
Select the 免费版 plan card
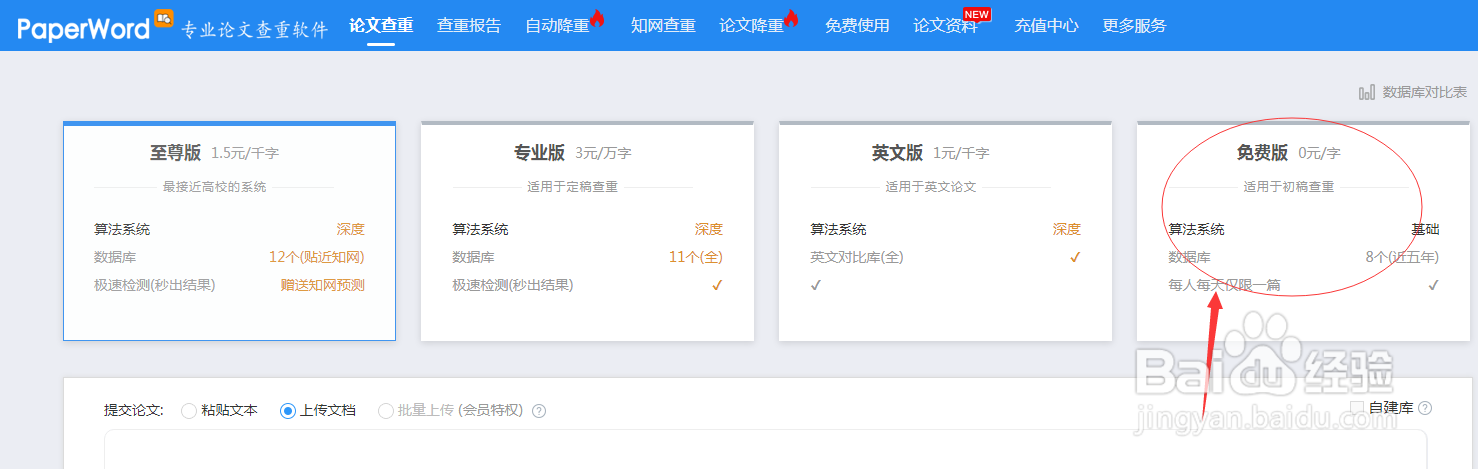click(x=1303, y=231)
